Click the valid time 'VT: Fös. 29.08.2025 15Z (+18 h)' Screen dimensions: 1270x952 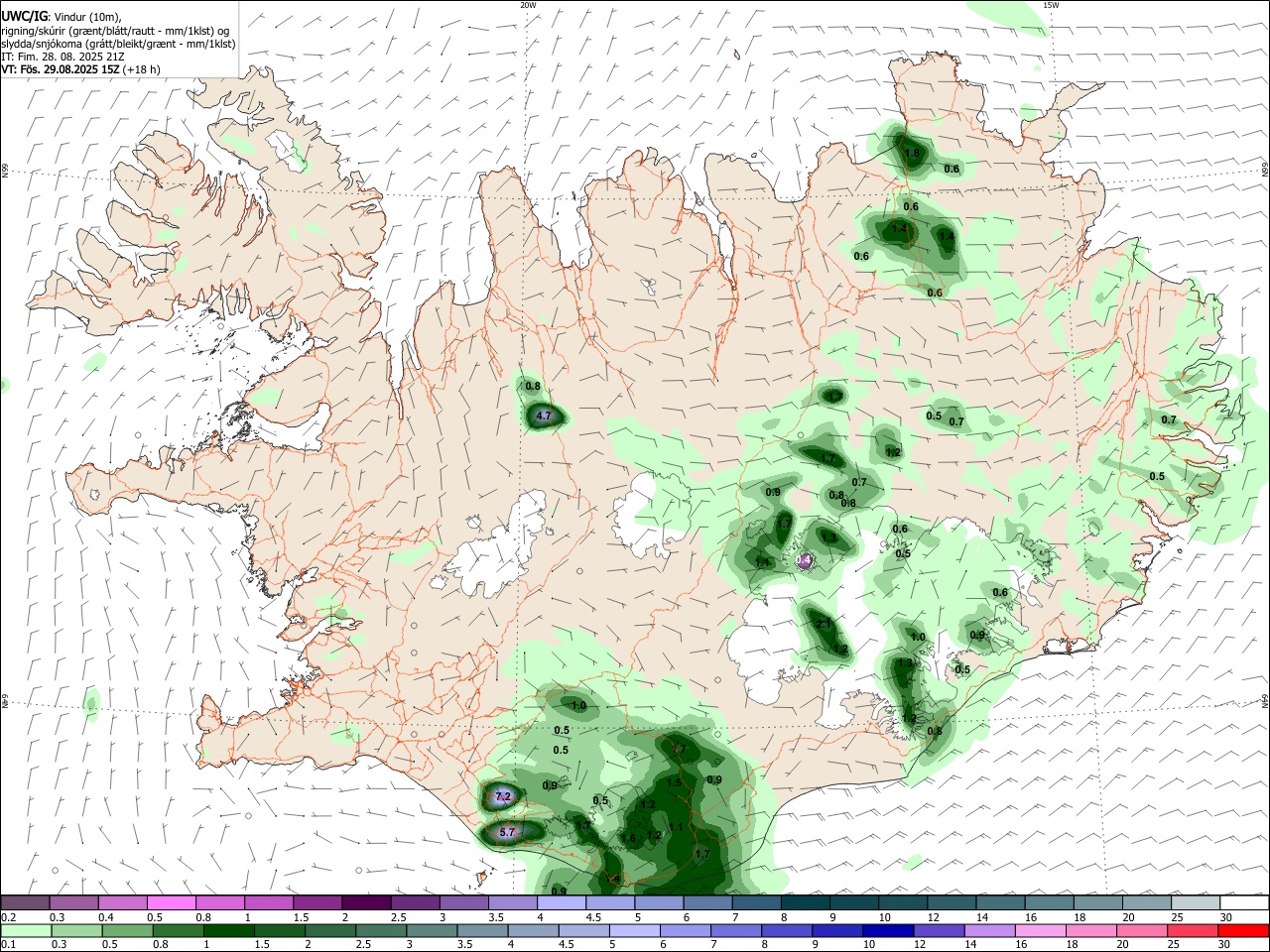click(x=80, y=69)
